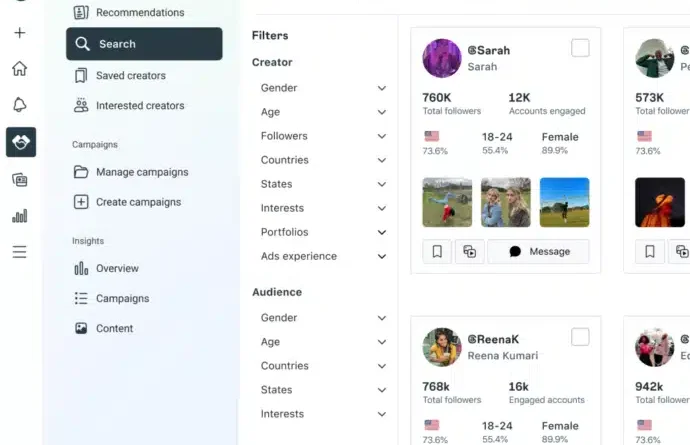Go to Manage campaigns
The width and height of the screenshot is (690, 445).
[142, 172]
